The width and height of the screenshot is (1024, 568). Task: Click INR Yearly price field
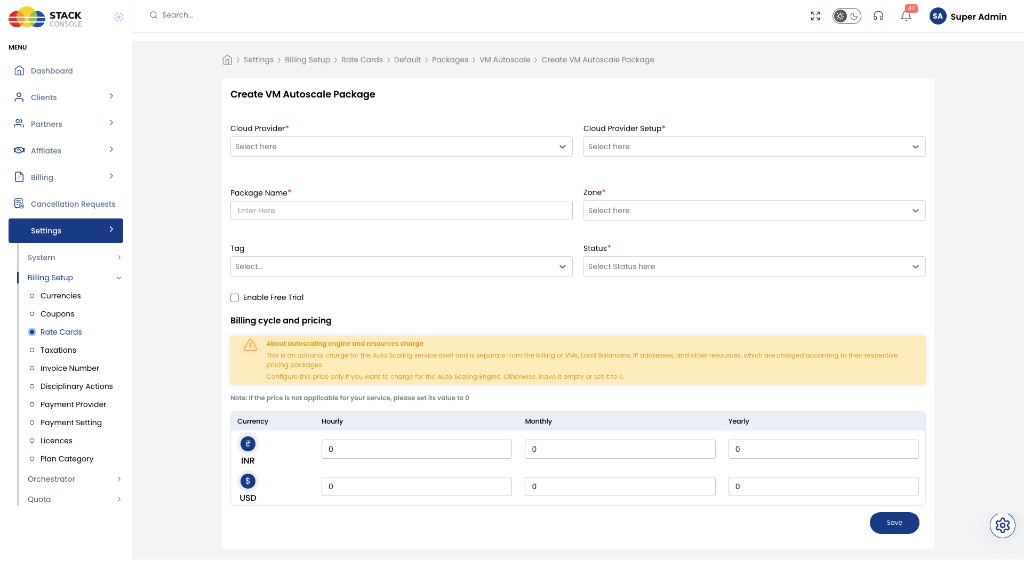(823, 449)
